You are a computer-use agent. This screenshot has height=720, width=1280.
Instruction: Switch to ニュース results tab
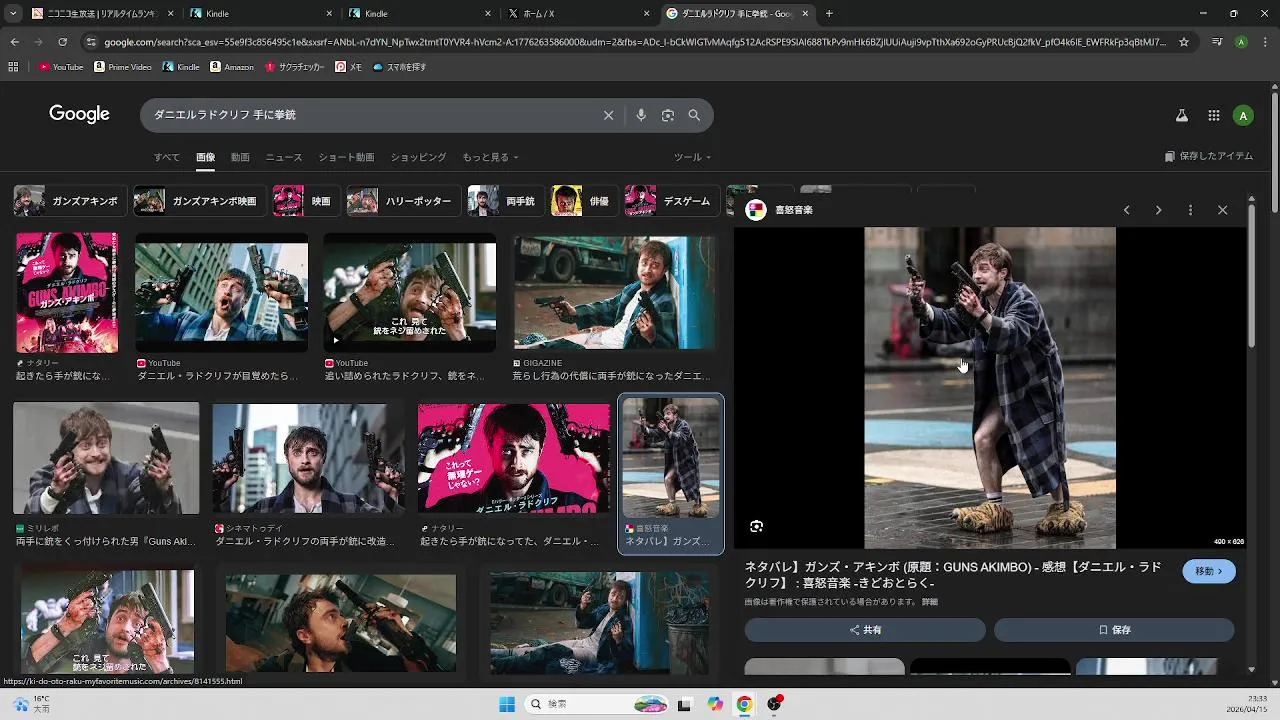[284, 157]
